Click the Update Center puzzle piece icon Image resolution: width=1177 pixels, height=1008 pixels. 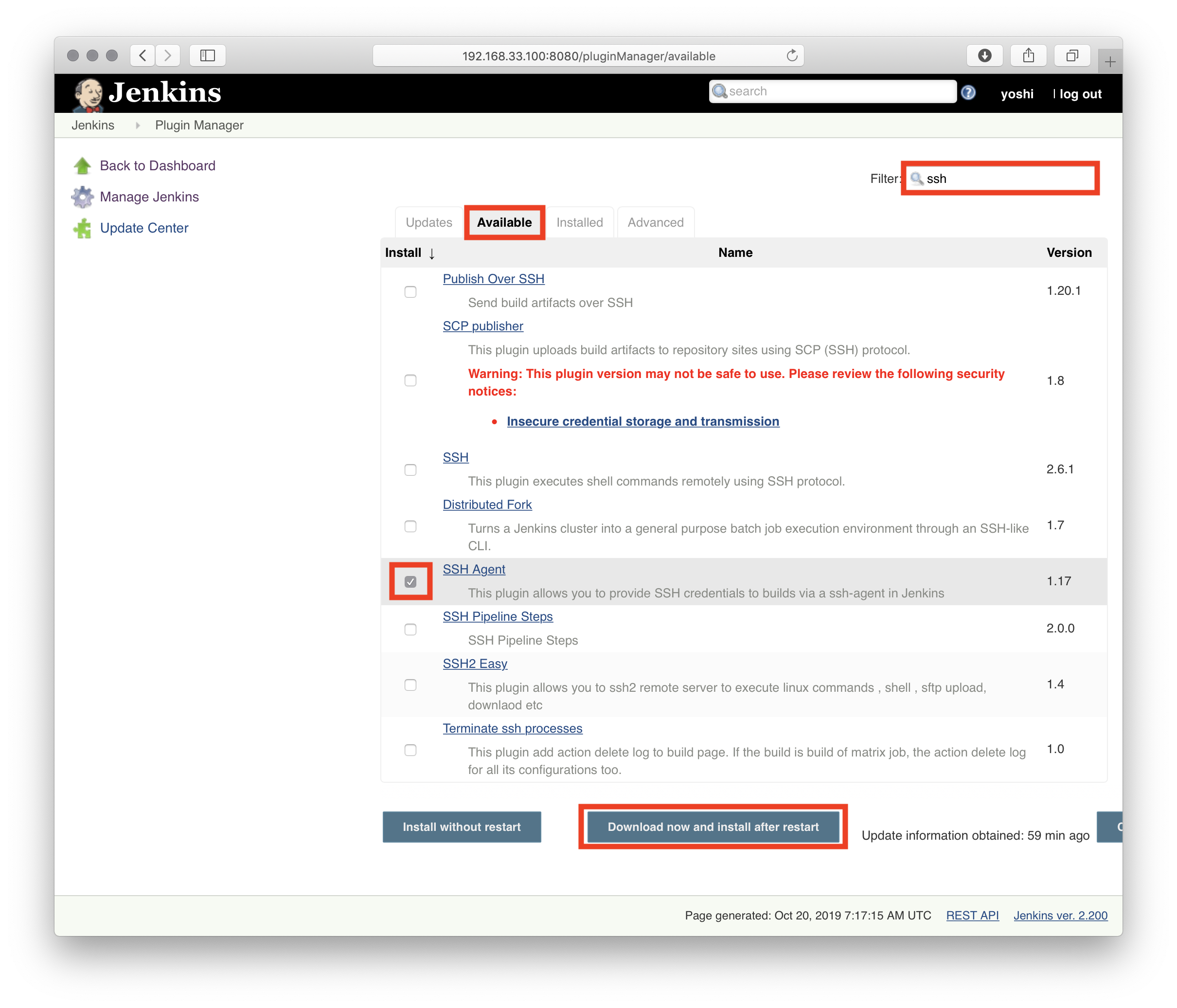(x=83, y=229)
